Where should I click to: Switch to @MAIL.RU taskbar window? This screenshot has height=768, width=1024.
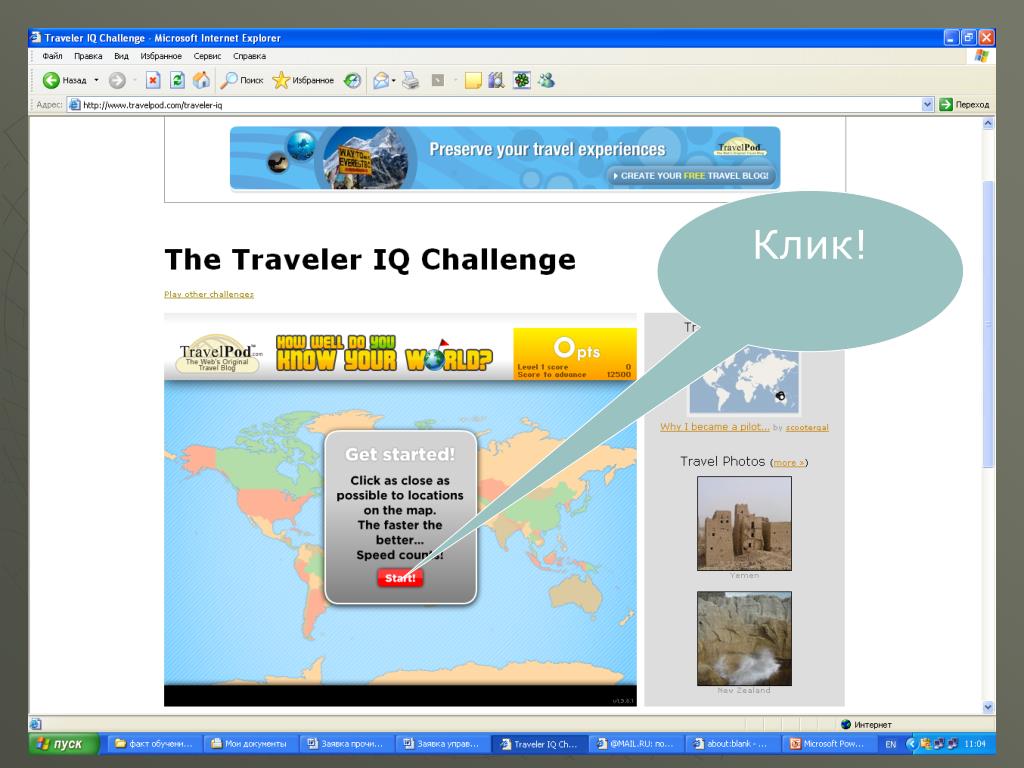634,744
